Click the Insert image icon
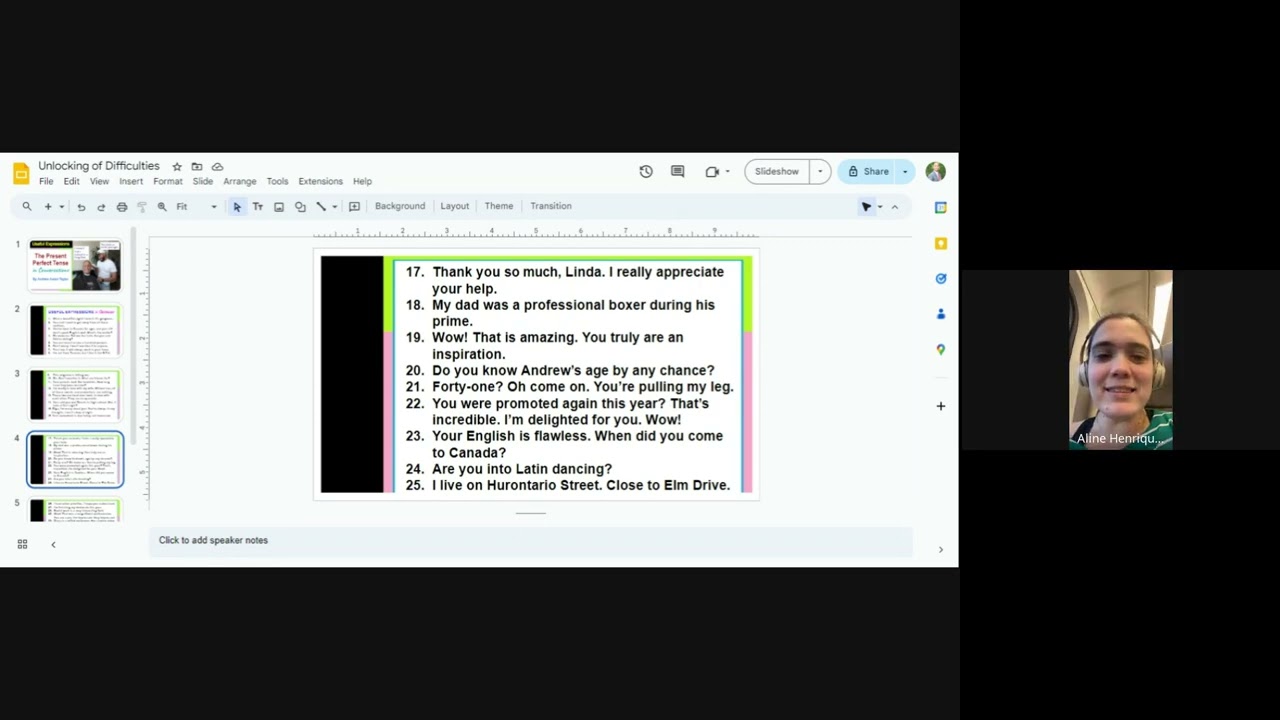1280x720 pixels. (279, 207)
